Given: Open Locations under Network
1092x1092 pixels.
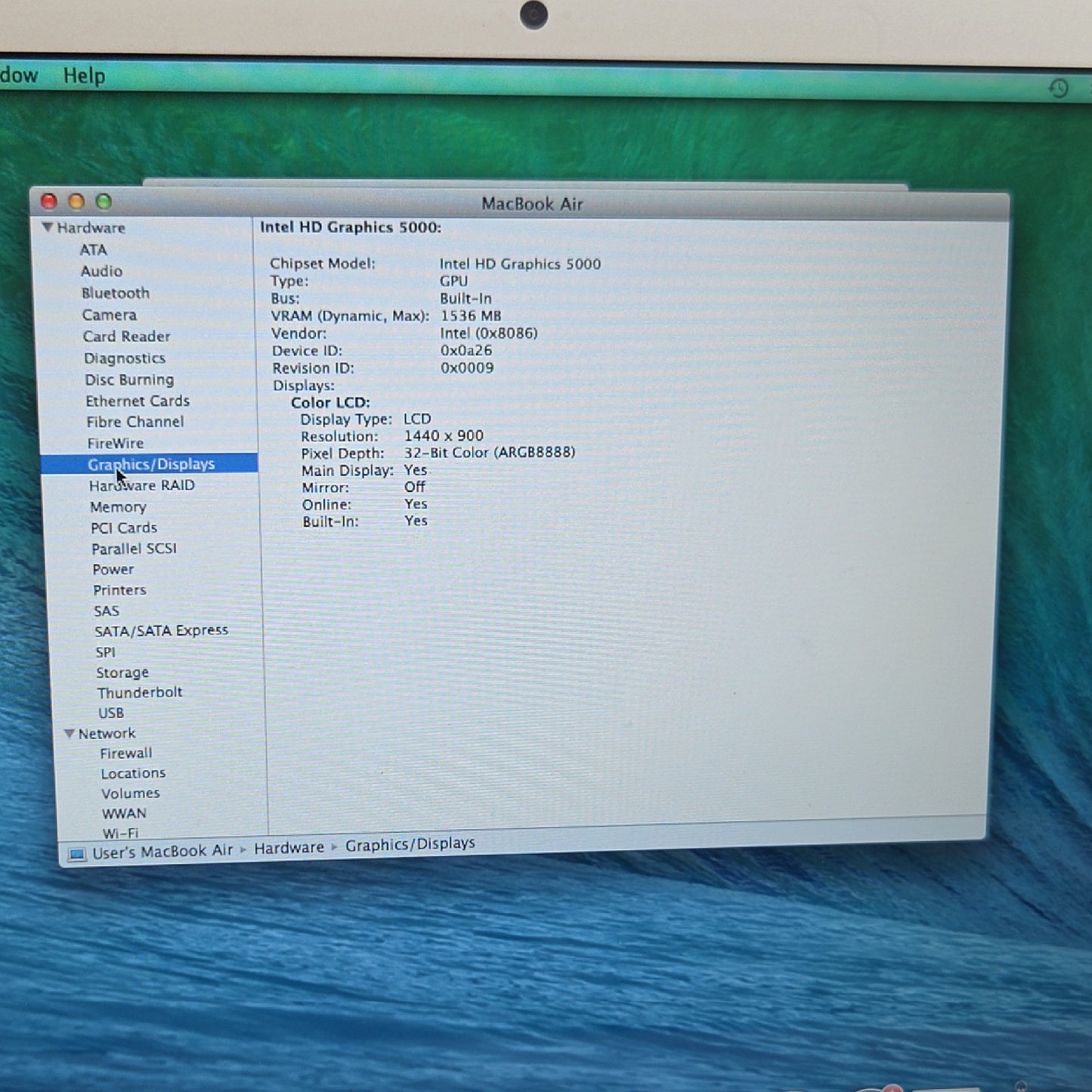Looking at the screenshot, I should click(133, 773).
